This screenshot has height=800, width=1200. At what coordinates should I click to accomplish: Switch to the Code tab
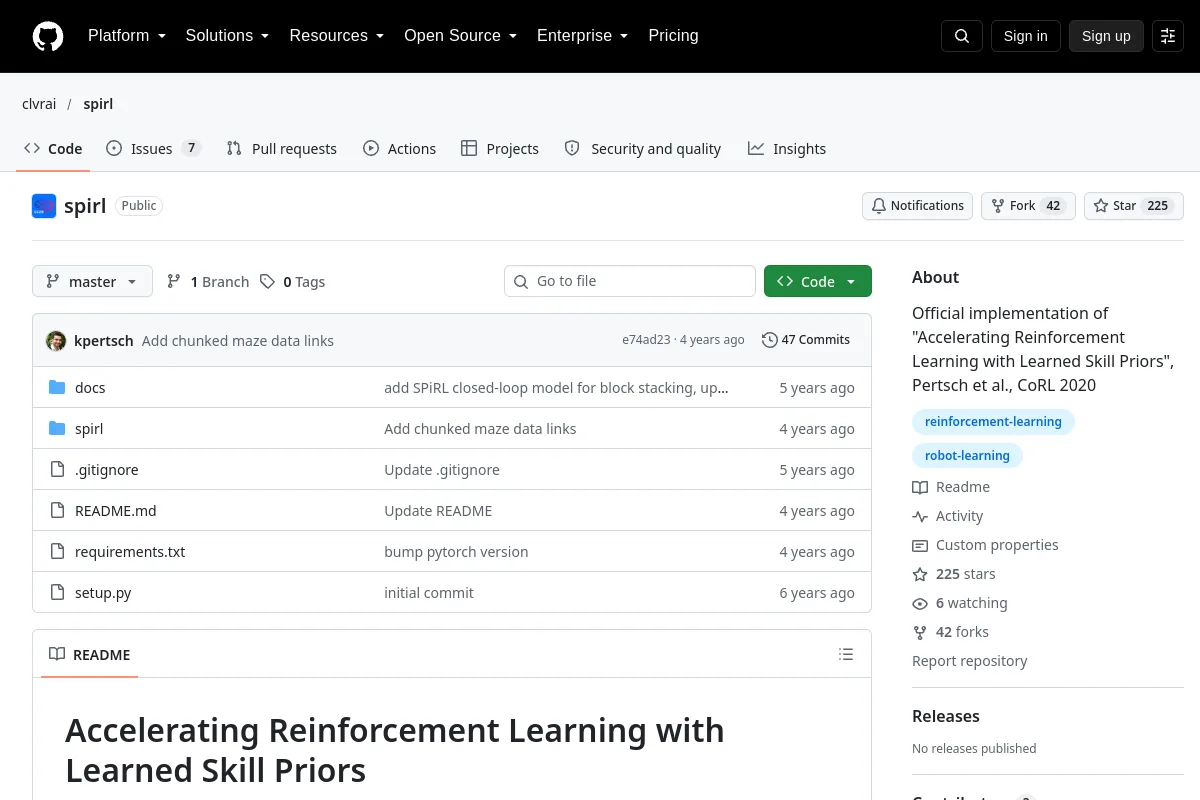(x=54, y=149)
